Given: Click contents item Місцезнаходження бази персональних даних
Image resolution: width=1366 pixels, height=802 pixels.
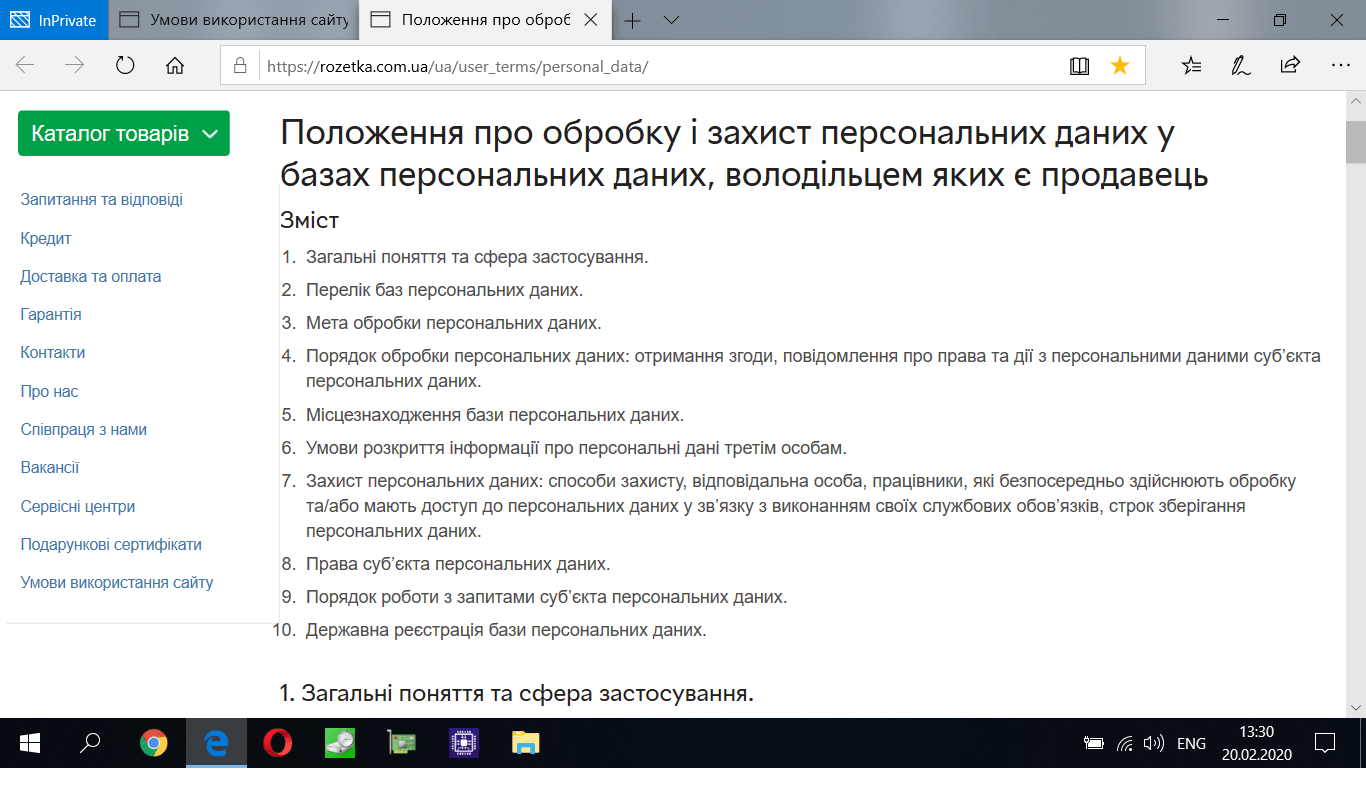Looking at the screenshot, I should 495,414.
